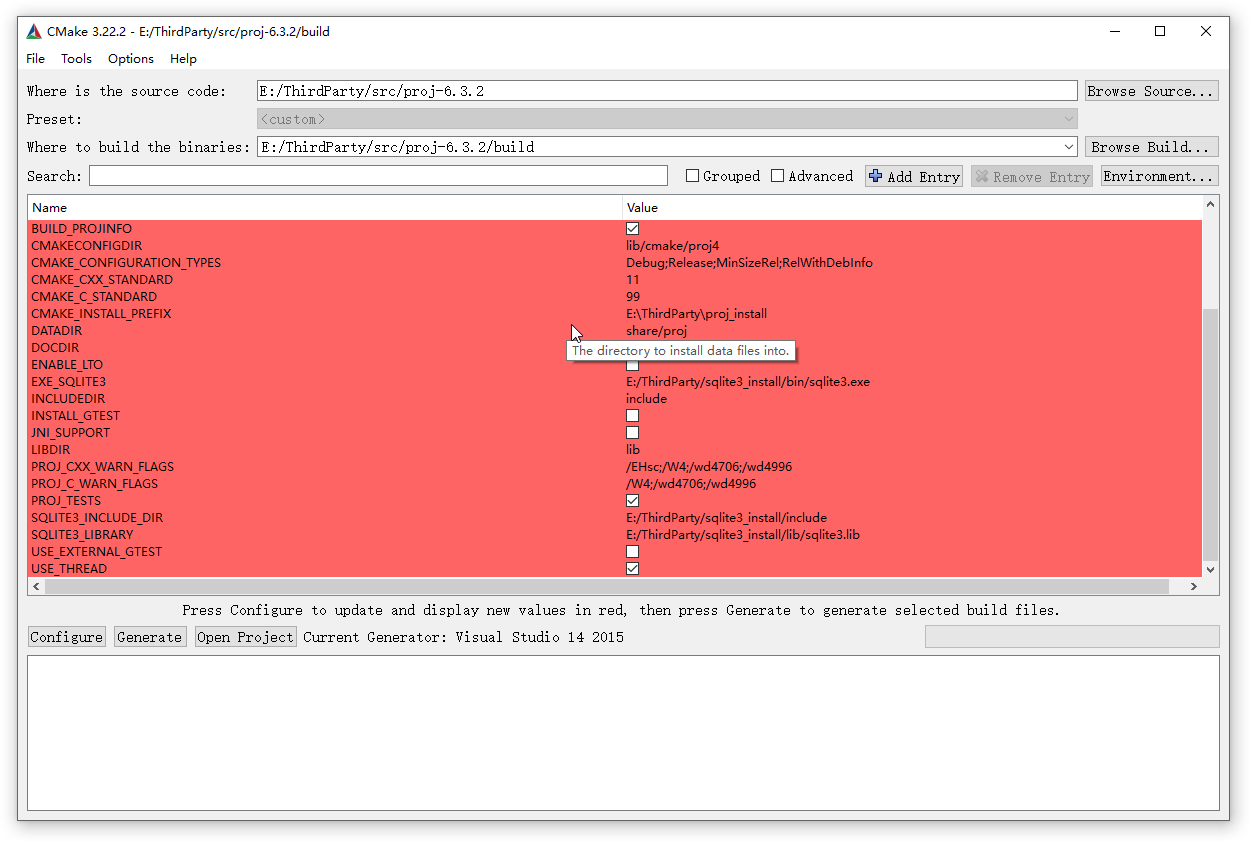
Task: Click the vertical scrollbar down arrow
Action: (x=1211, y=570)
